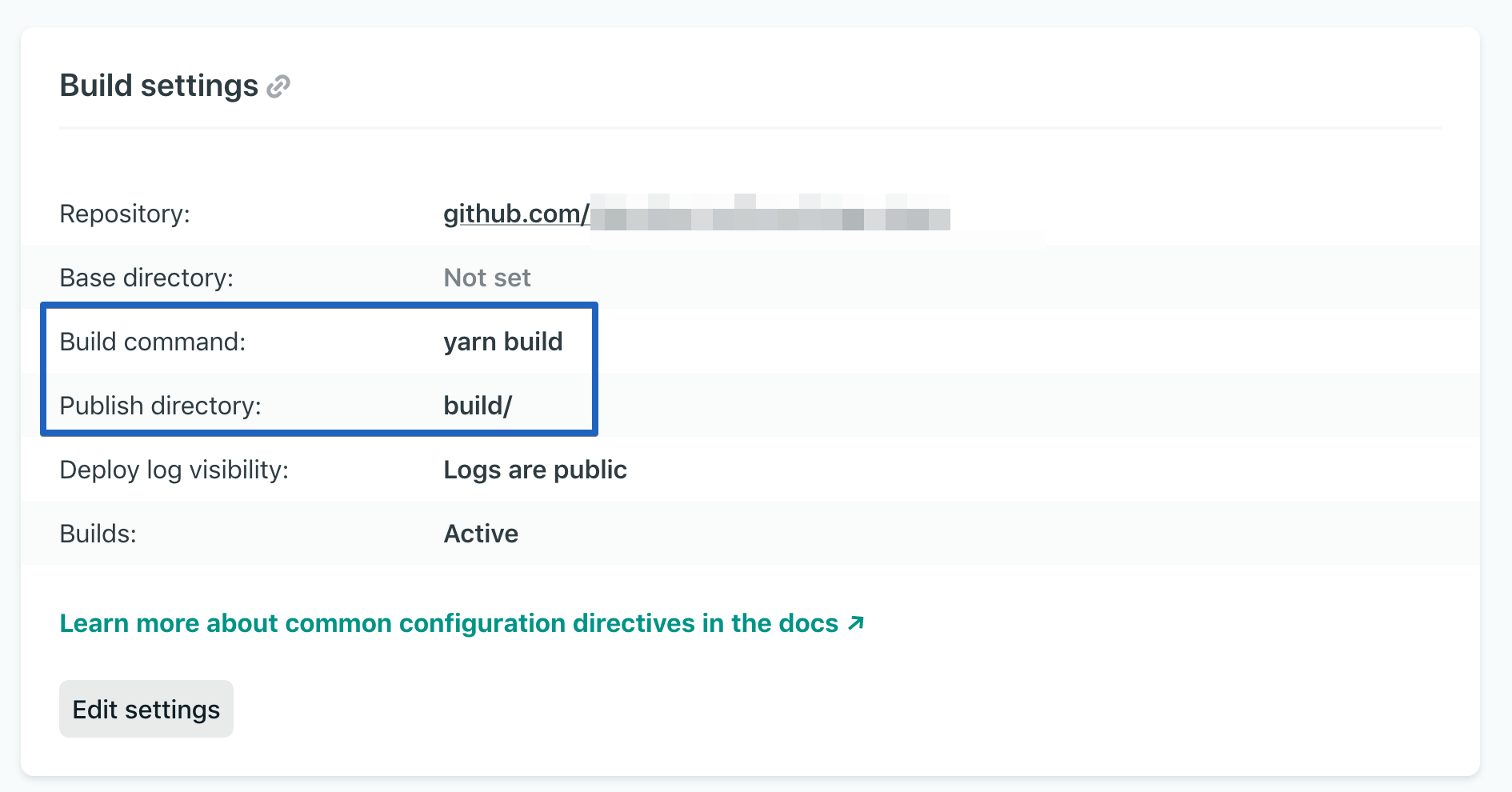This screenshot has height=792, width=1512.
Task: Click the Builds row label
Action: click(x=97, y=533)
